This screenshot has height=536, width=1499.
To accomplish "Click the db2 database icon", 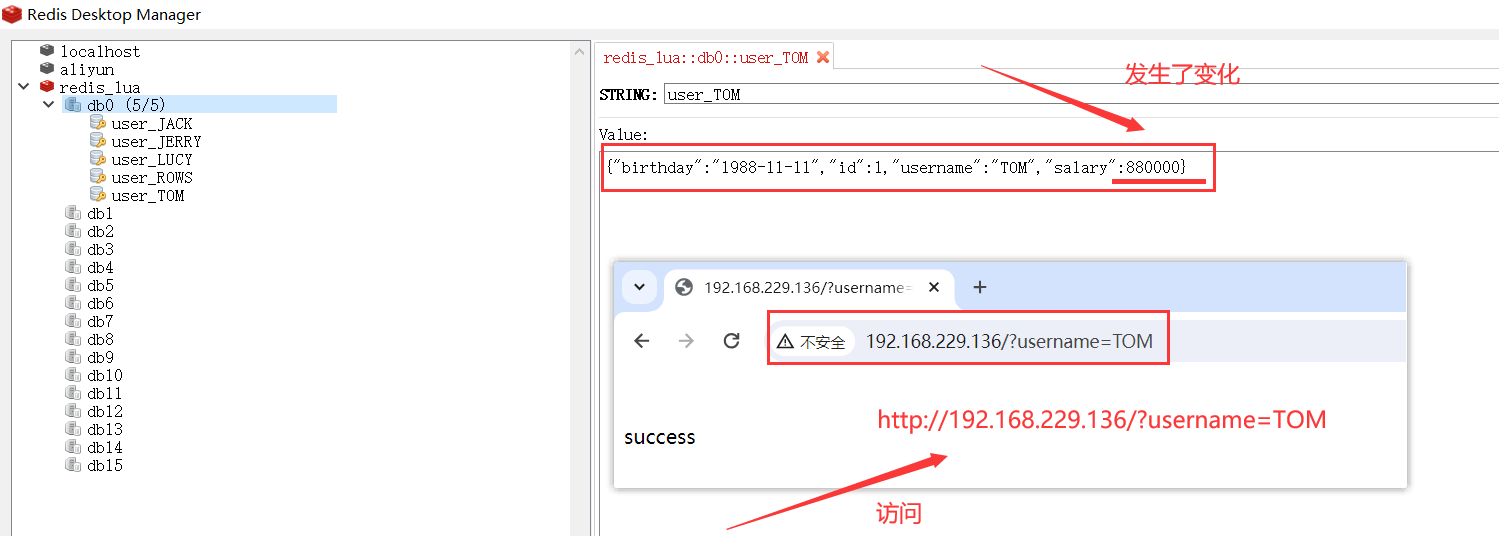I will pos(73,231).
